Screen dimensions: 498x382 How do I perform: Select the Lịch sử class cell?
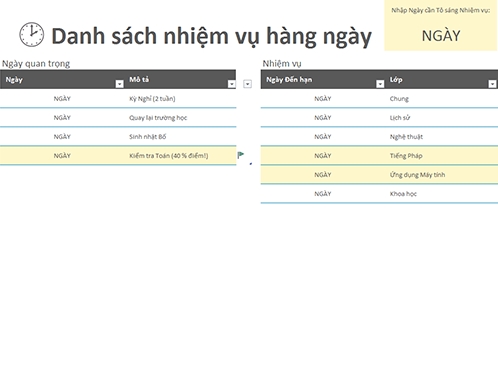click(x=441, y=118)
